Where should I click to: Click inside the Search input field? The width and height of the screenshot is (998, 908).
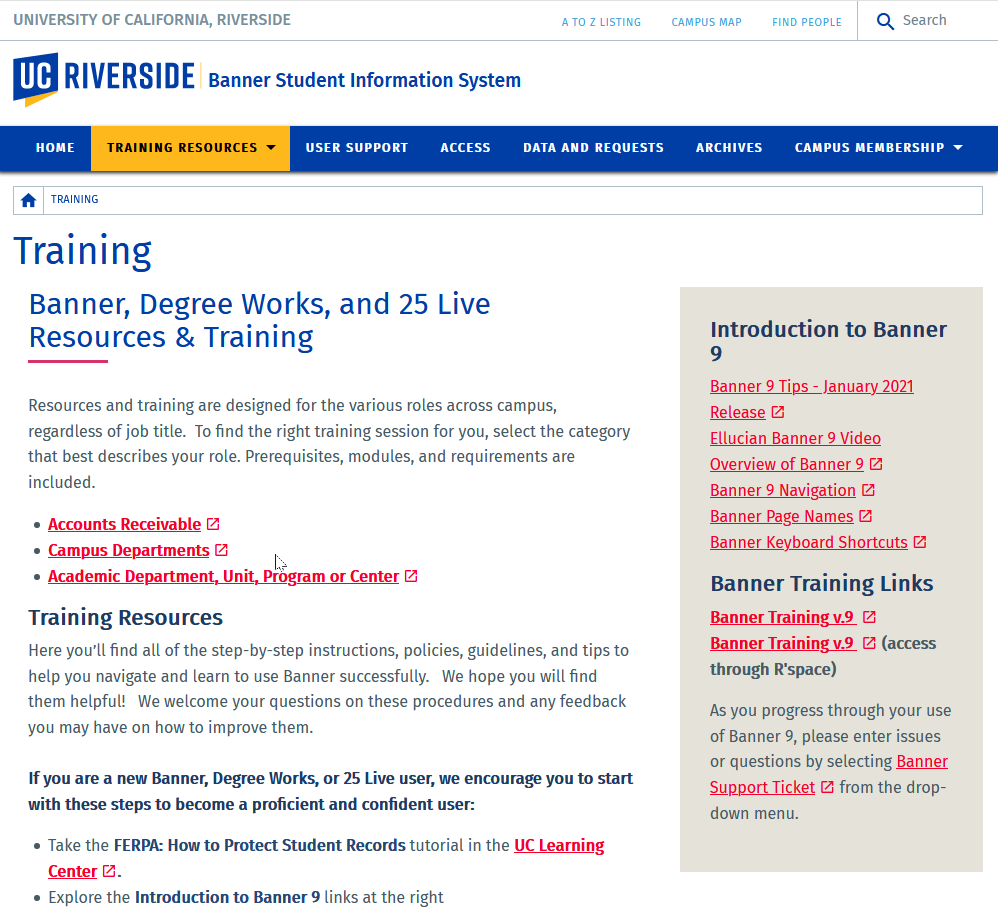(935, 20)
